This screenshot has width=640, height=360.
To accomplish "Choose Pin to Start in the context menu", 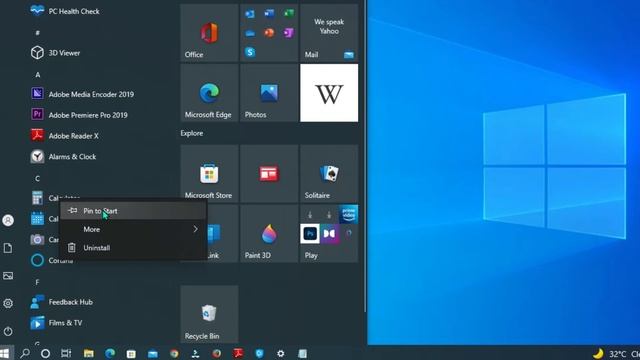I will (x=133, y=211).
